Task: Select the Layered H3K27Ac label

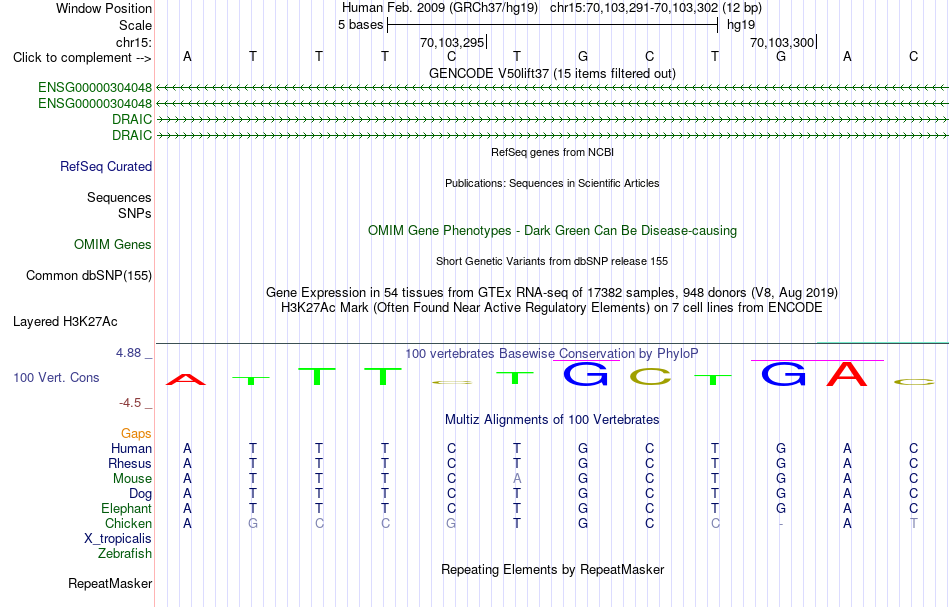Action: pos(65,322)
